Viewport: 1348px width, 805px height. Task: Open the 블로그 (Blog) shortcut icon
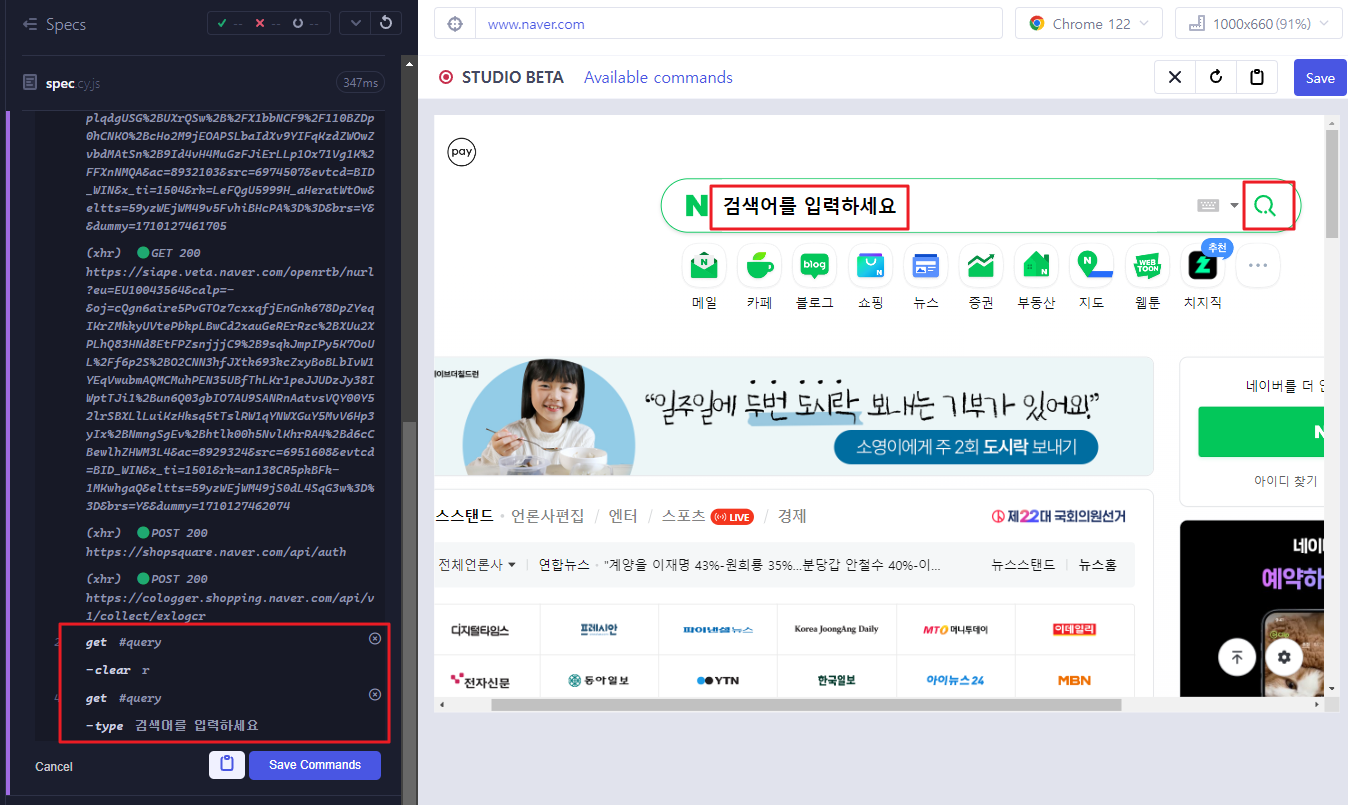coord(814,265)
